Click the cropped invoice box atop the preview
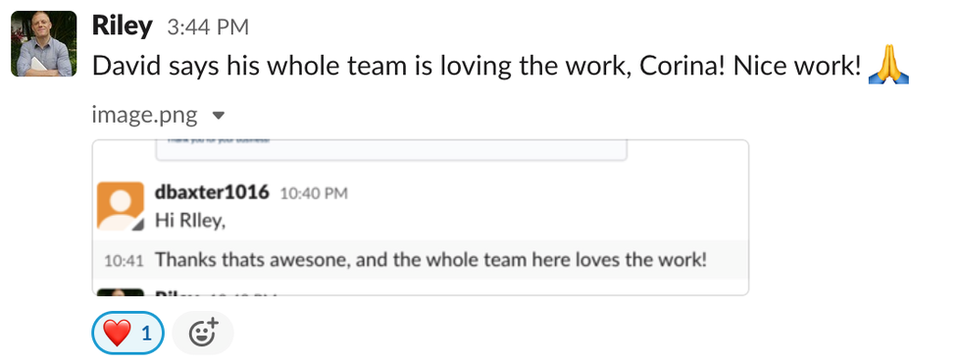The height and width of the screenshot is (362, 960). tap(391, 150)
